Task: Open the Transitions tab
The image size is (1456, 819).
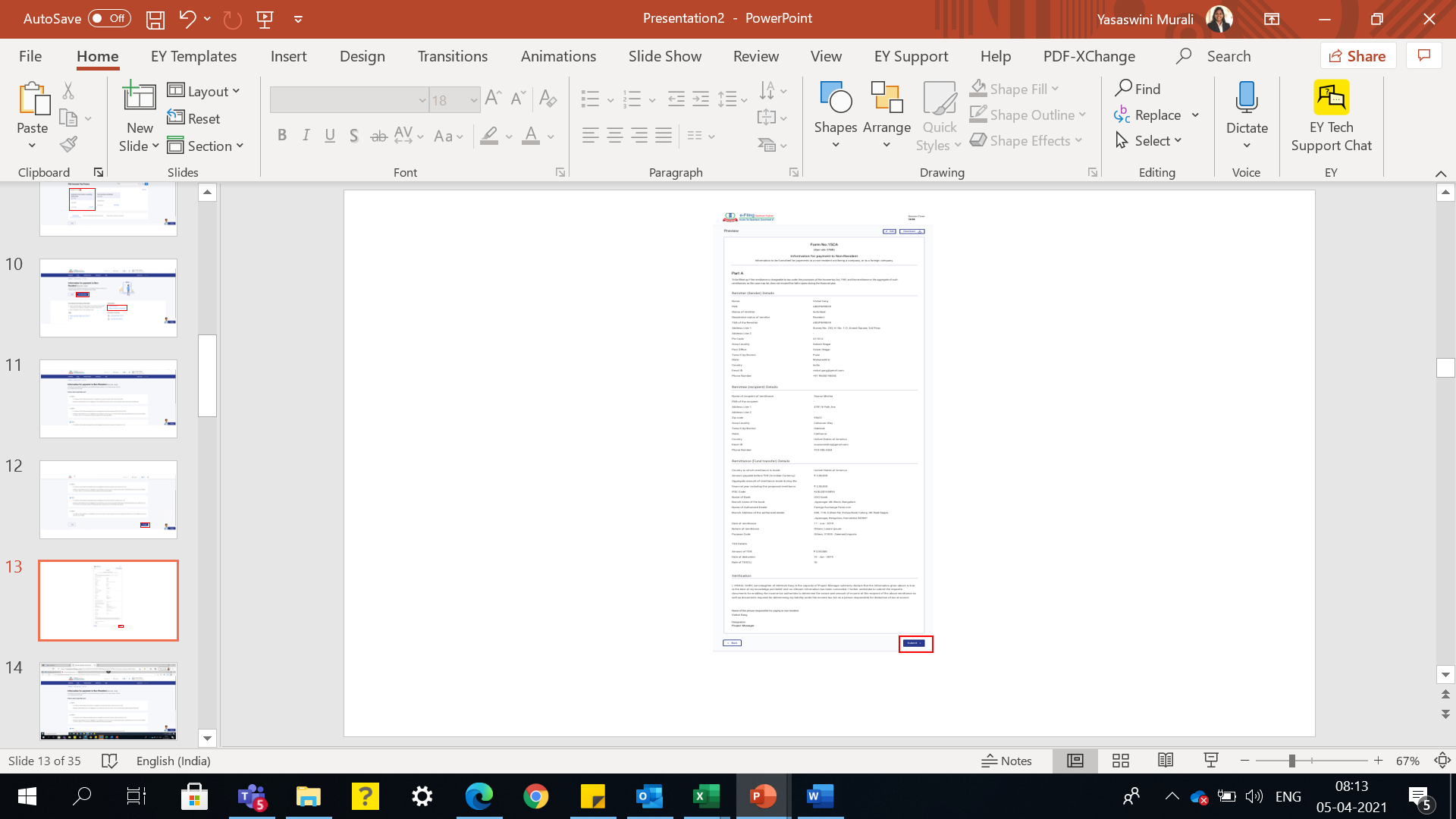Action: pyautogui.click(x=452, y=56)
